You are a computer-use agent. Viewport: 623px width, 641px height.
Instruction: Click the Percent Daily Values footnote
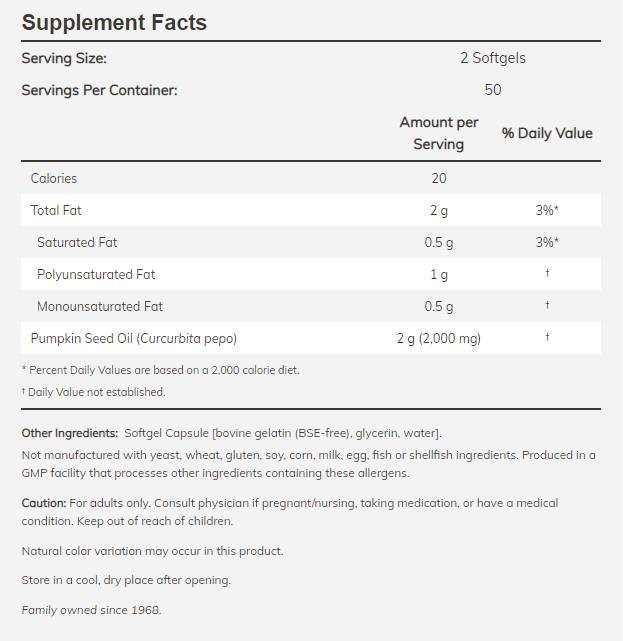point(160,370)
